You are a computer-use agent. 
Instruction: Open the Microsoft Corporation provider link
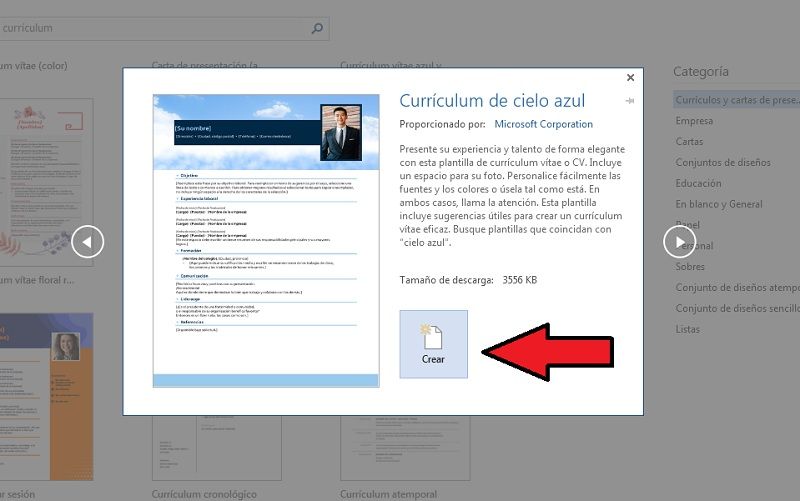click(543, 124)
